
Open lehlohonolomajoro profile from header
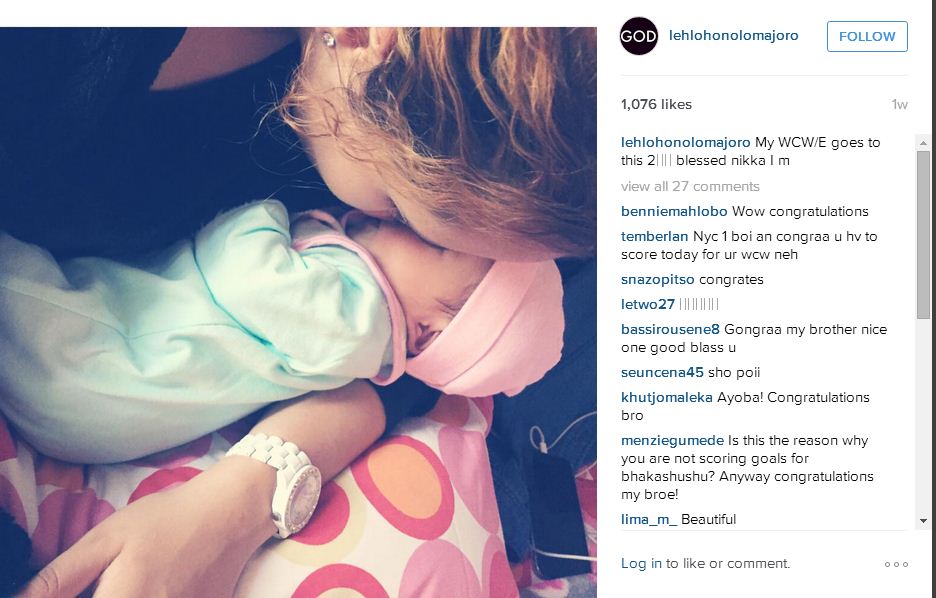[x=734, y=35]
